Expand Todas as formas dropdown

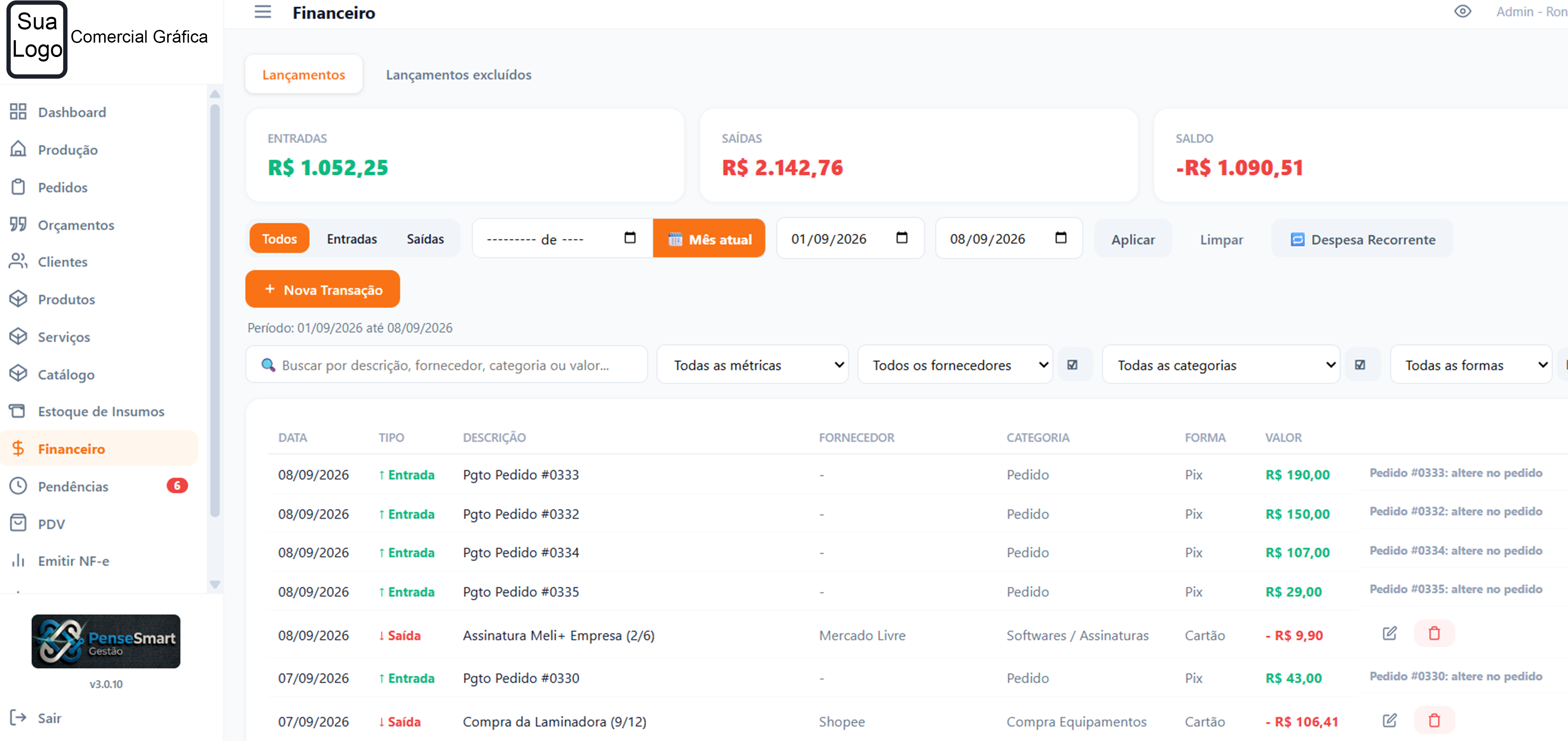pos(1471,365)
